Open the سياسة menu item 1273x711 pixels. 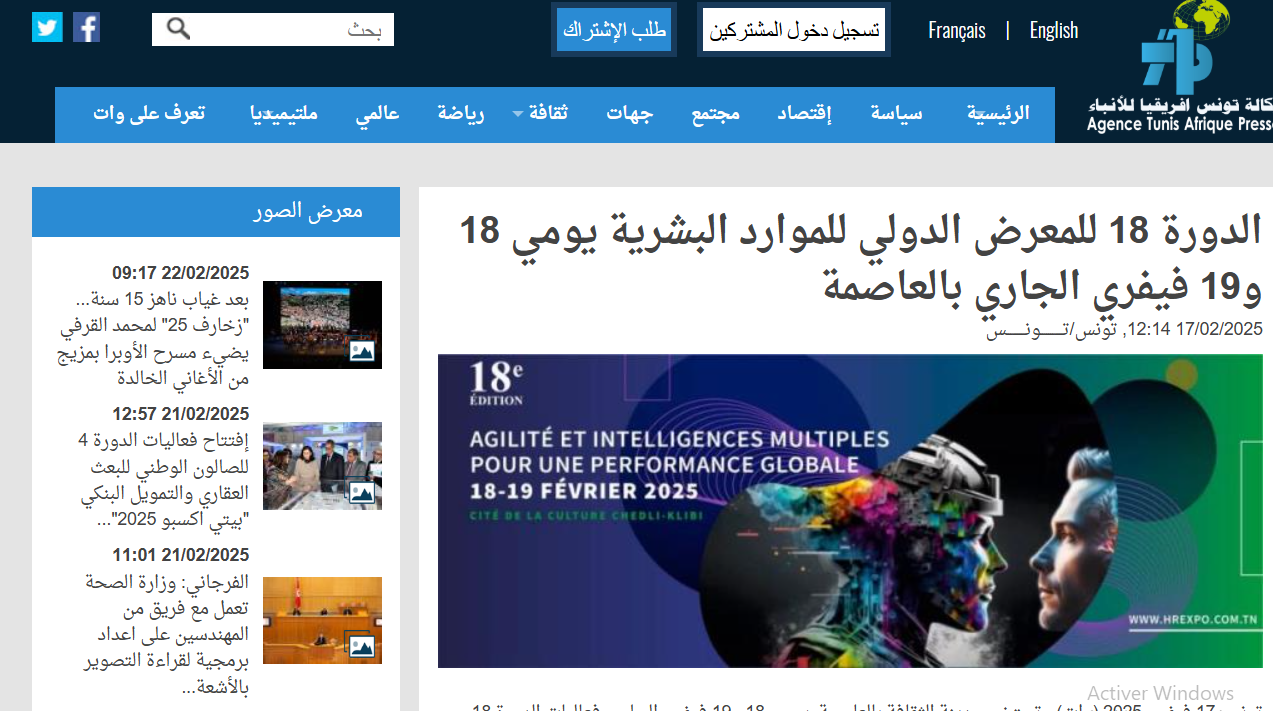click(896, 113)
